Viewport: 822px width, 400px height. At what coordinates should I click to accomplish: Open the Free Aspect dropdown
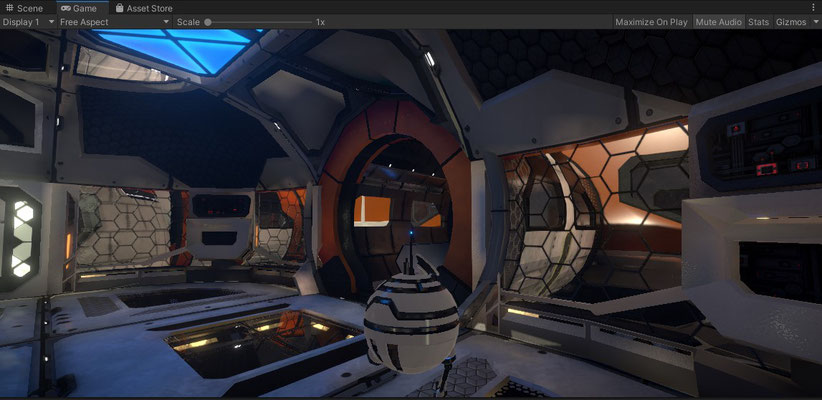tap(115, 22)
